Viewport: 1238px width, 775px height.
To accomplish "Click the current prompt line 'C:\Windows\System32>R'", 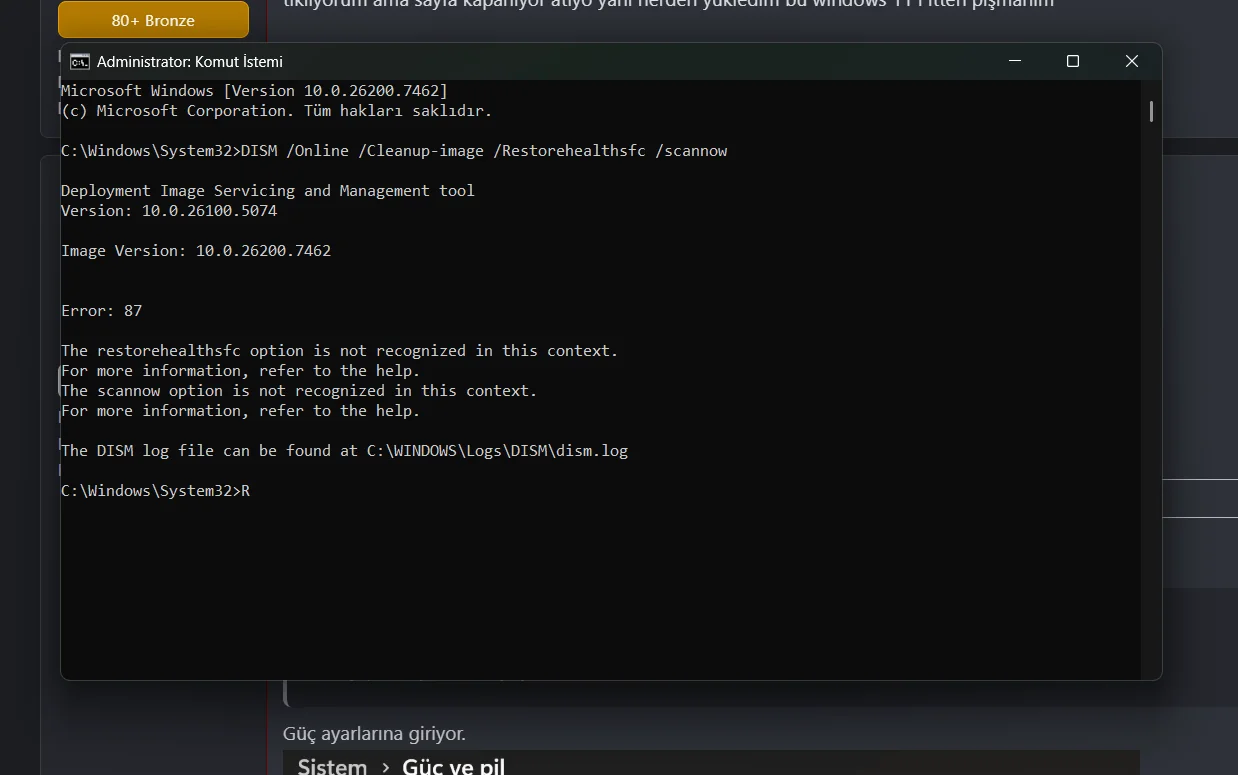I will pyautogui.click(x=155, y=491).
